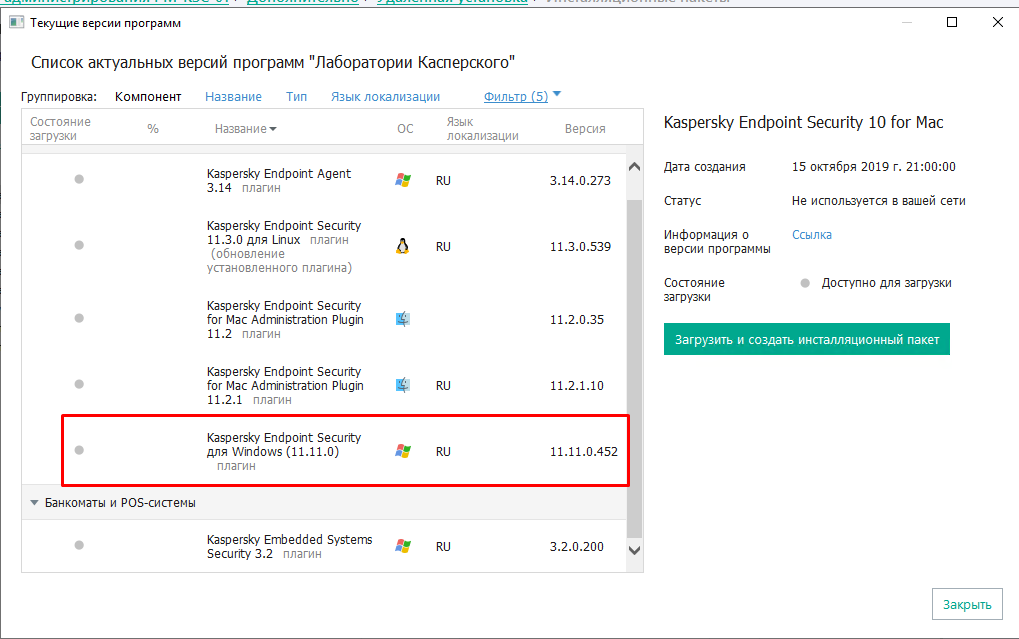1019x639 pixels.
Task: Click Windows icon for Endpoint Security 11.11.0
Action: click(x=403, y=451)
